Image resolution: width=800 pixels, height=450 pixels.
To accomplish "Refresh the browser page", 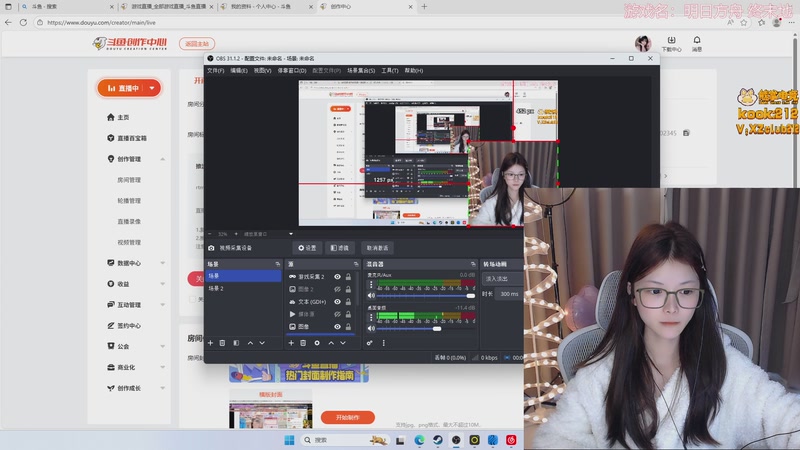I will click(x=23, y=22).
